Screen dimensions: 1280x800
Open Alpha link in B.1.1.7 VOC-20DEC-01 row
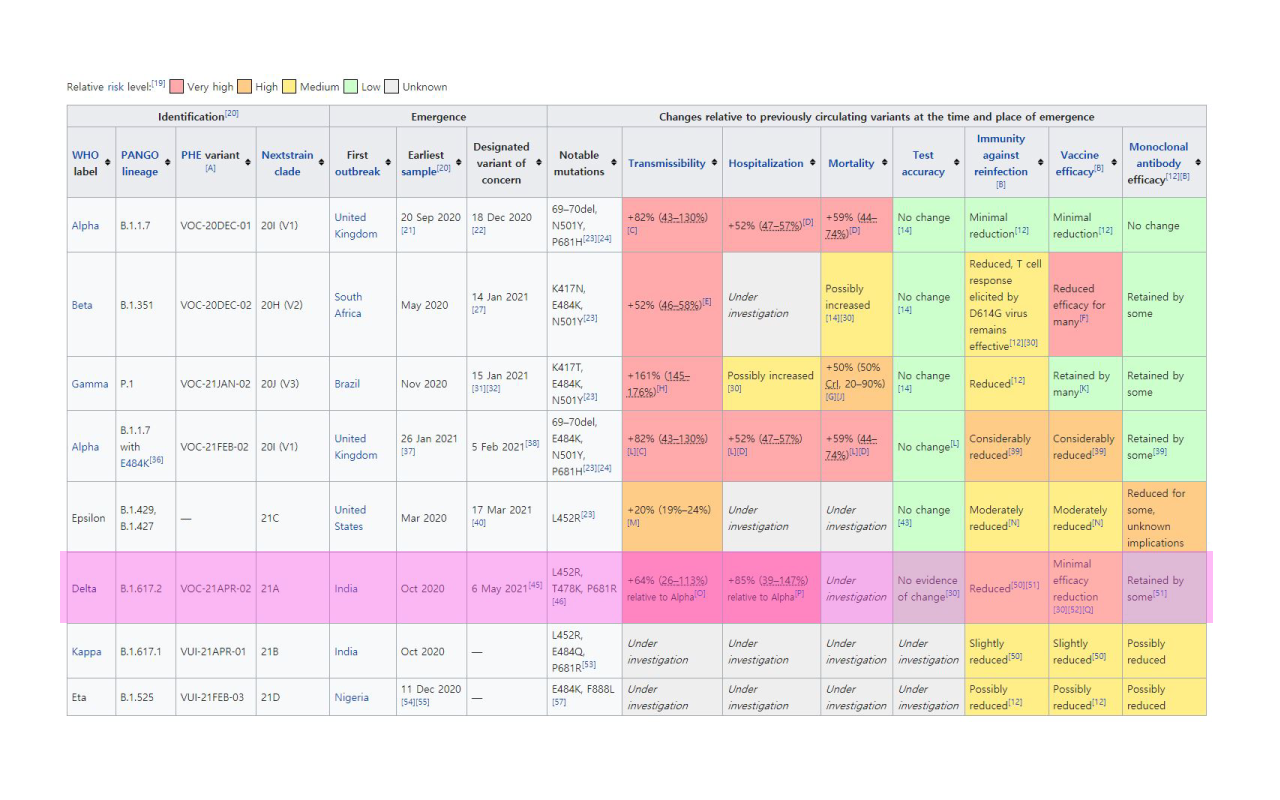(85, 225)
